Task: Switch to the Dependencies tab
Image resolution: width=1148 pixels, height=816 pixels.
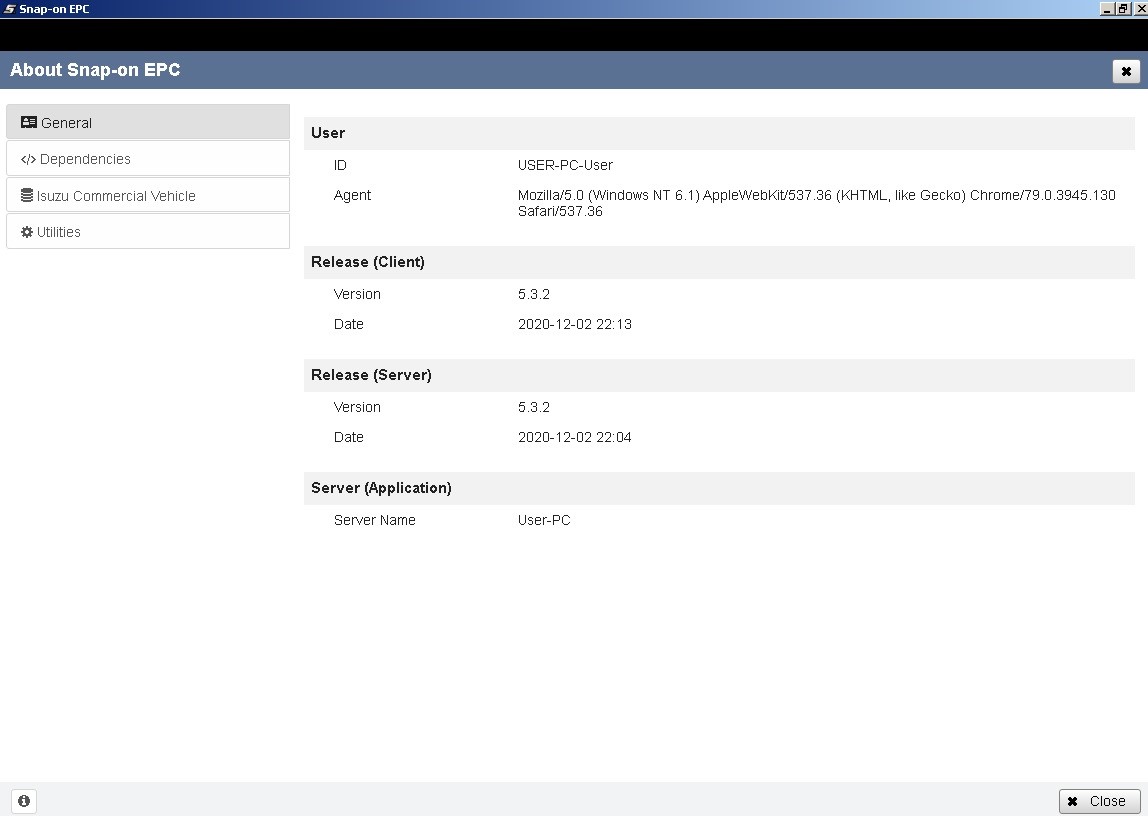Action: point(148,159)
